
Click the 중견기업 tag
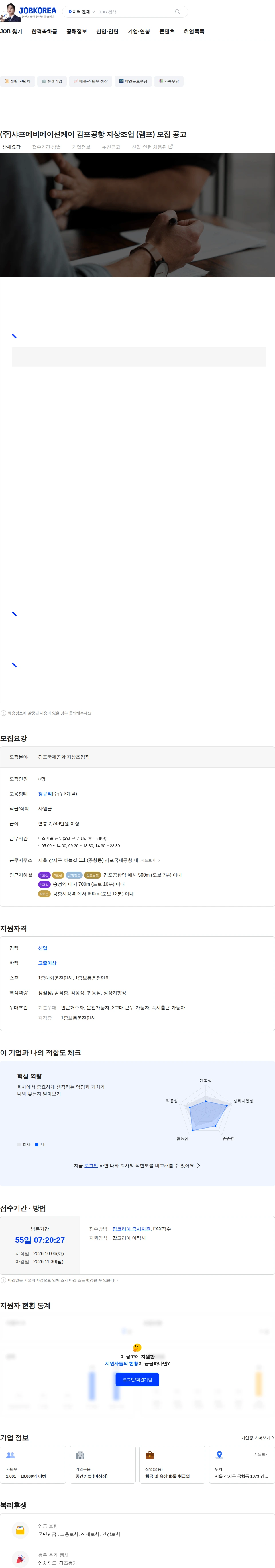pyautogui.click(x=52, y=81)
